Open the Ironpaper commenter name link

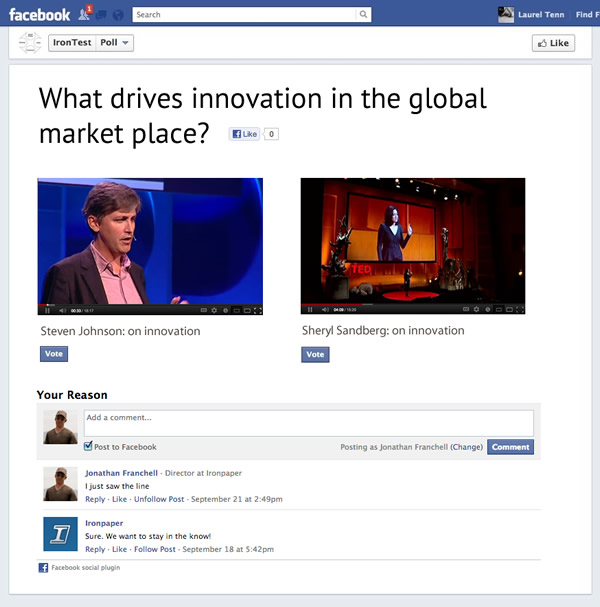tap(104, 523)
